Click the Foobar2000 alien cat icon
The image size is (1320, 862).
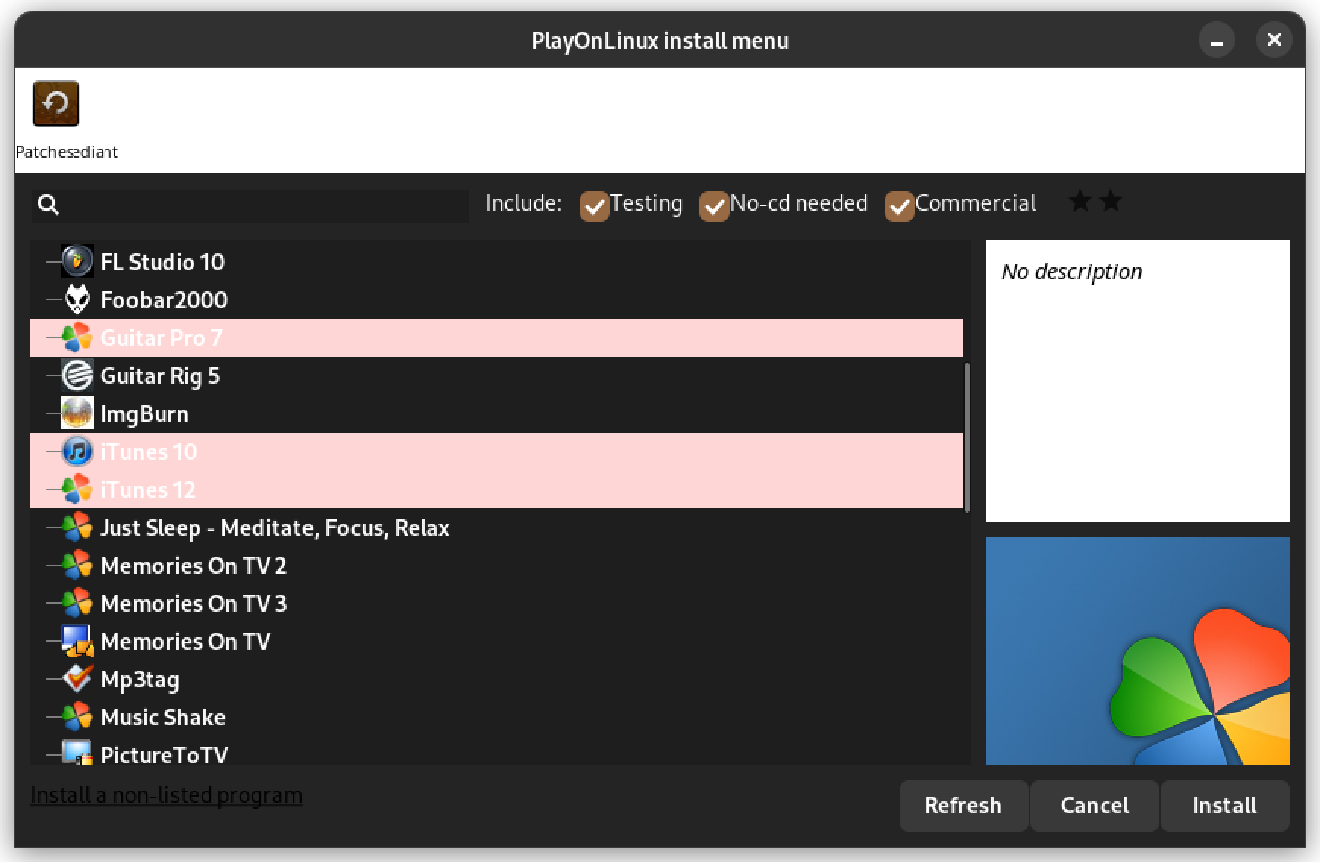click(77, 300)
